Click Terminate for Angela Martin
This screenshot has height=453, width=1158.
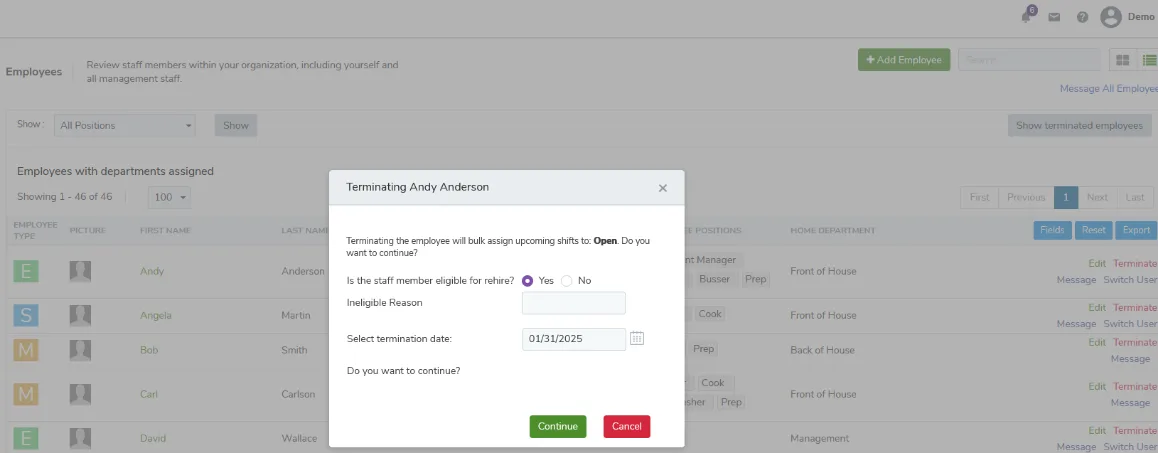1135,308
